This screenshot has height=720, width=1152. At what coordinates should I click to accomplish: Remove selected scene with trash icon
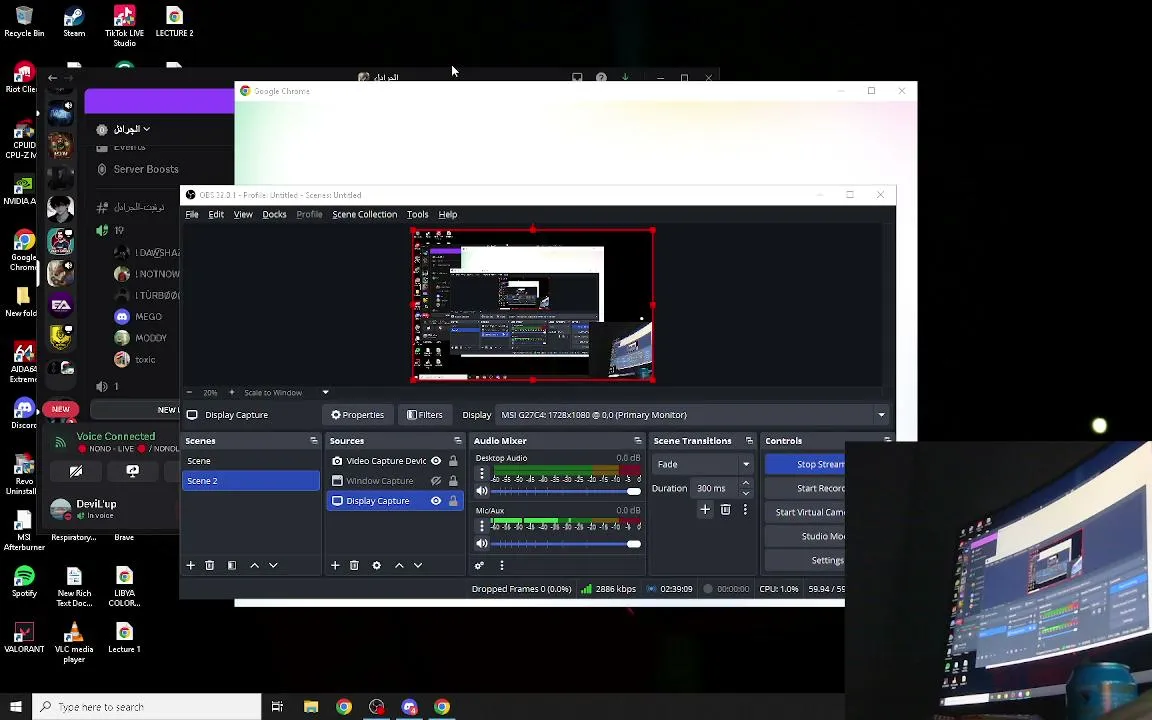209,565
